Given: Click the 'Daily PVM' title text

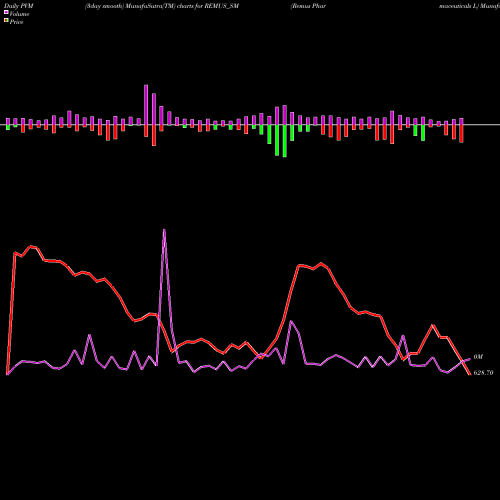Looking at the screenshot, I should pyautogui.click(x=19, y=6).
